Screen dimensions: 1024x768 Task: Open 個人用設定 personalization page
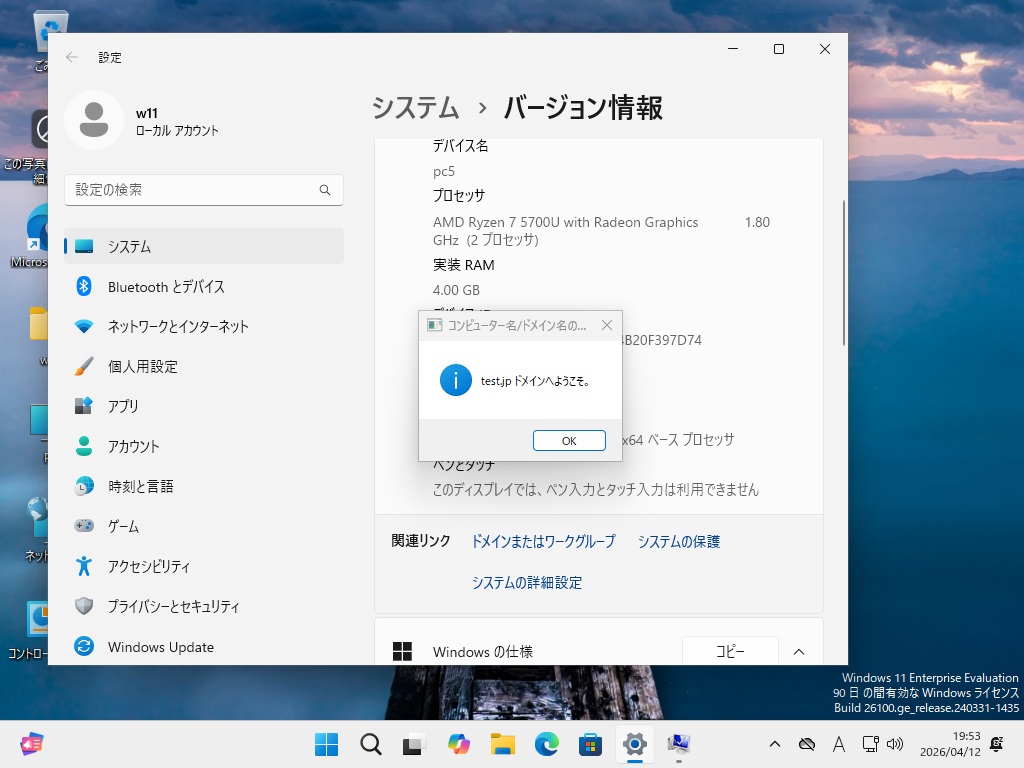[142, 367]
